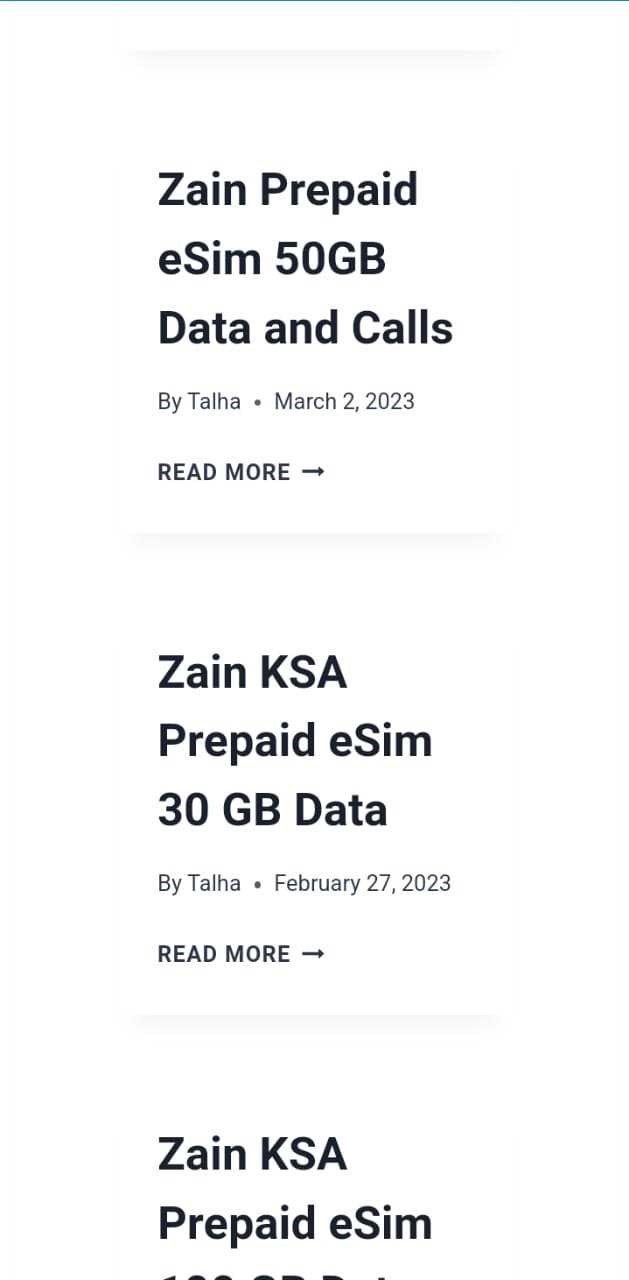Click the dot separator in February 27 byline

tap(258, 884)
